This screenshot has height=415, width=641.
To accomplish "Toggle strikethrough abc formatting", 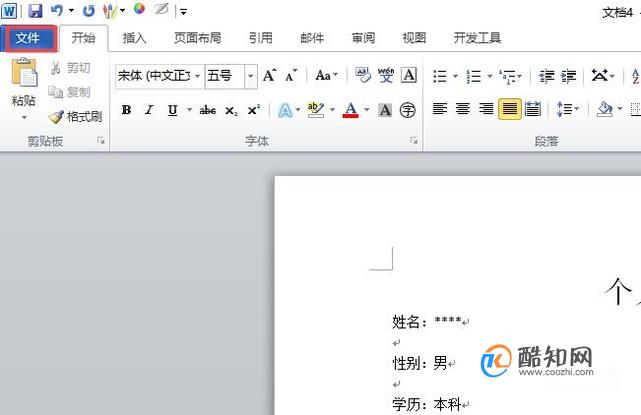I will click(208, 110).
